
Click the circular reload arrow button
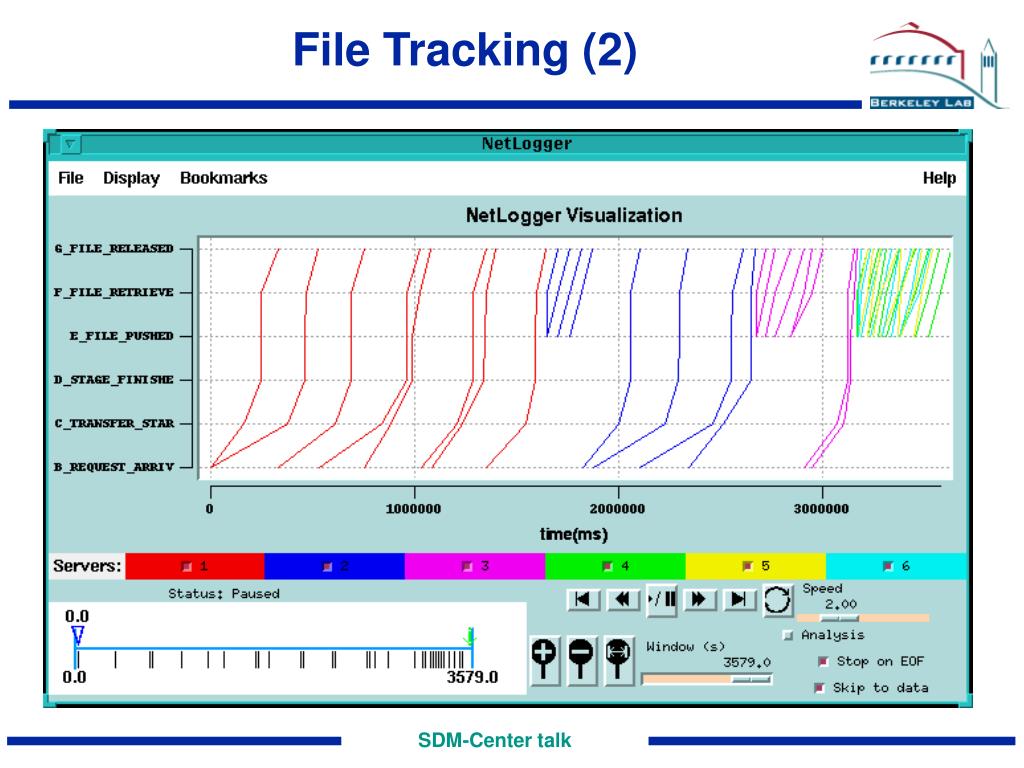tap(777, 600)
